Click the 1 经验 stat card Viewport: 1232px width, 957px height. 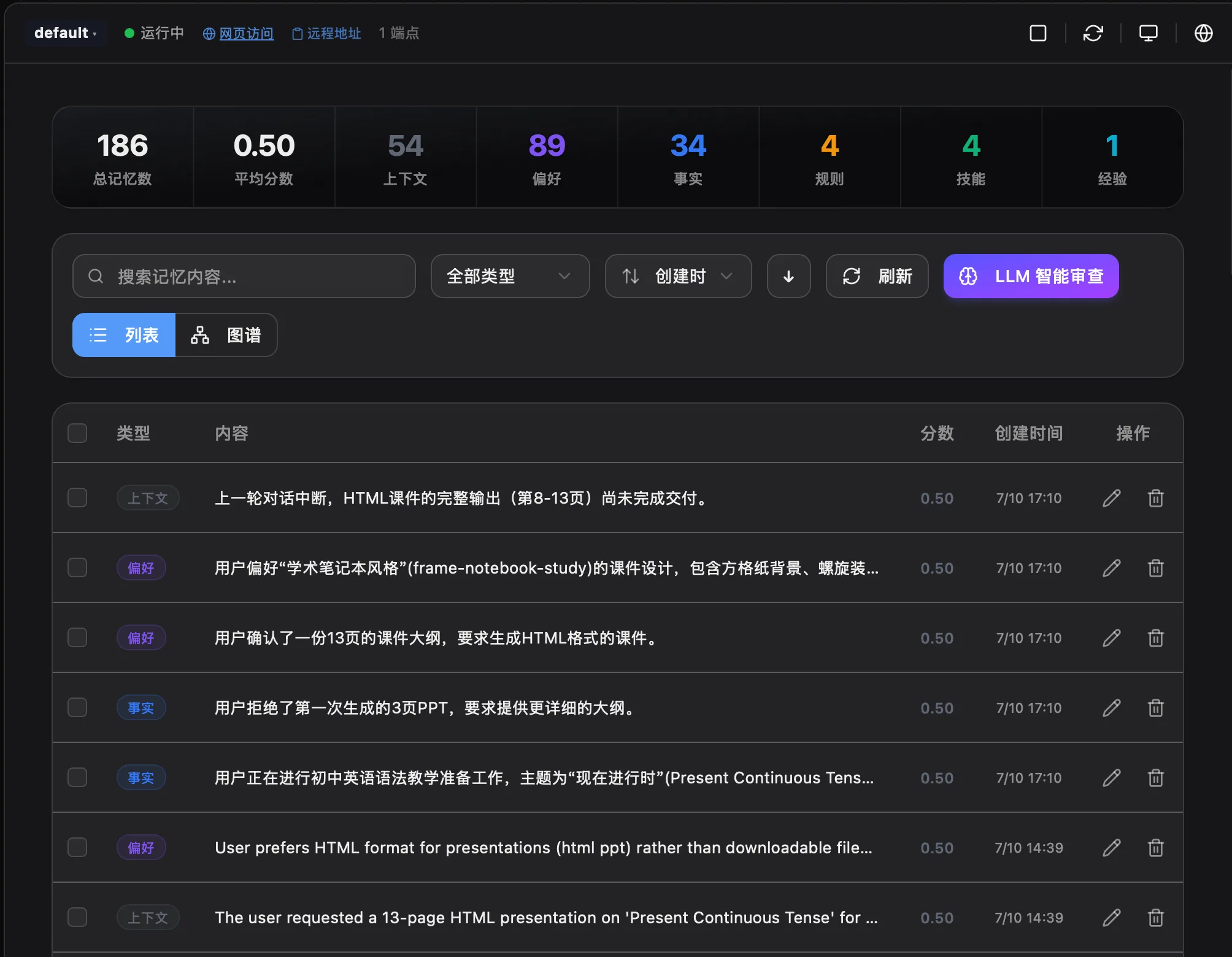click(x=1112, y=158)
